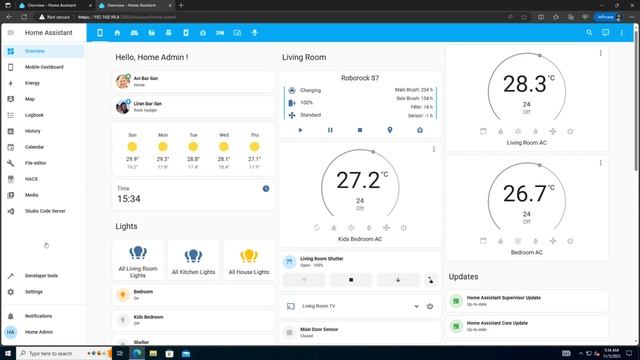This screenshot has width=640, height=360.
Task: Open Settings from sidebar
Action: [44, 292]
